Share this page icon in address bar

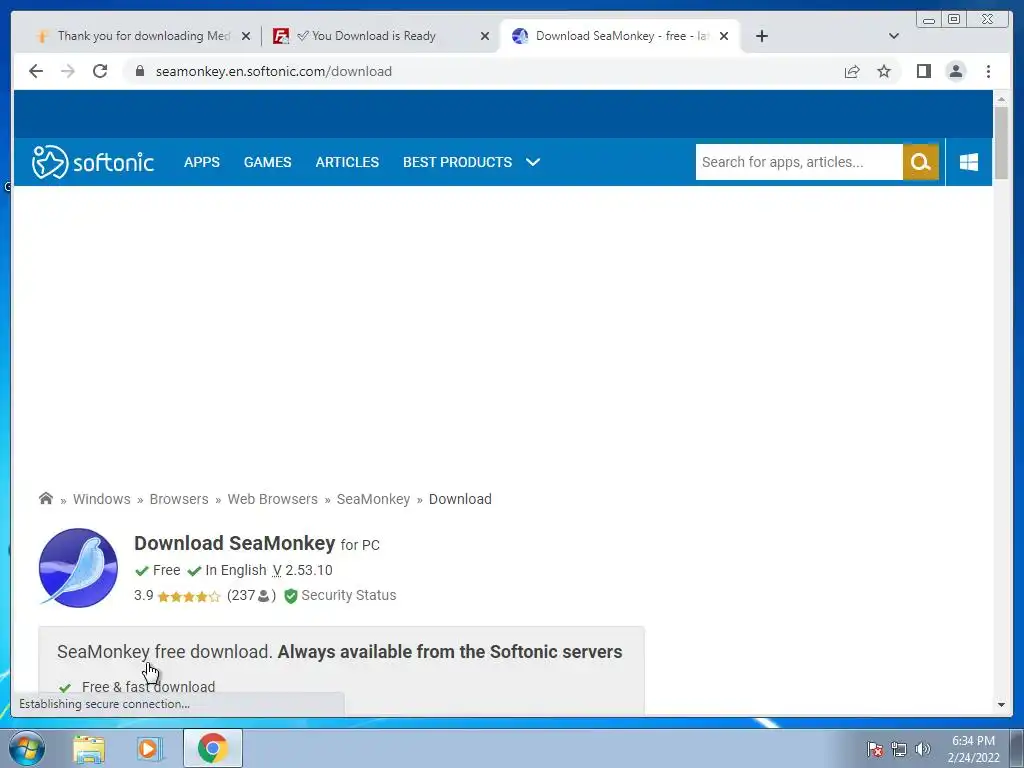(852, 71)
